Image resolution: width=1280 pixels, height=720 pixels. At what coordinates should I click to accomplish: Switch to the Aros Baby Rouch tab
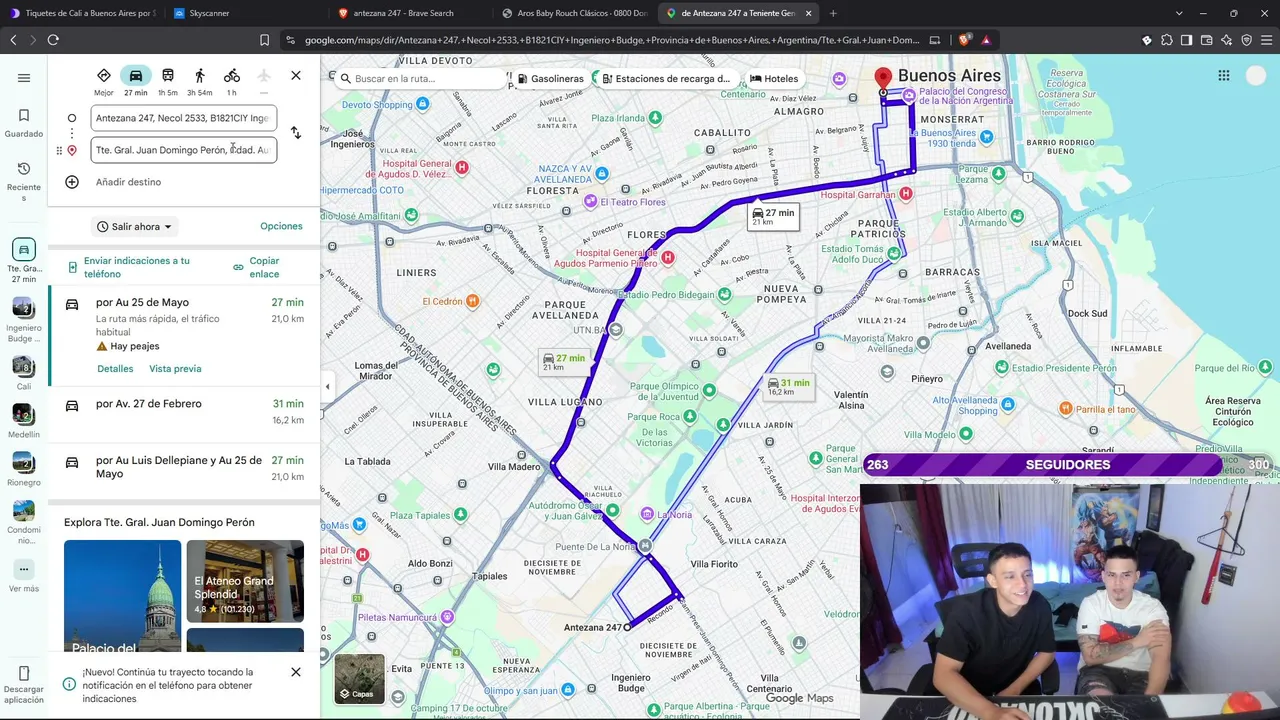(x=575, y=13)
